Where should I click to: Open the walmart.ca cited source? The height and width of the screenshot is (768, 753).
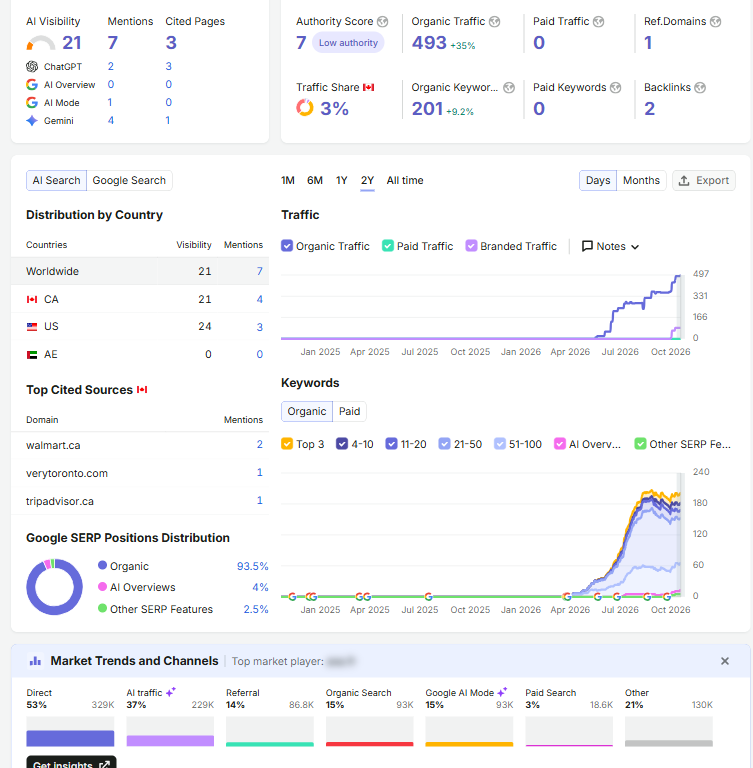click(53, 445)
